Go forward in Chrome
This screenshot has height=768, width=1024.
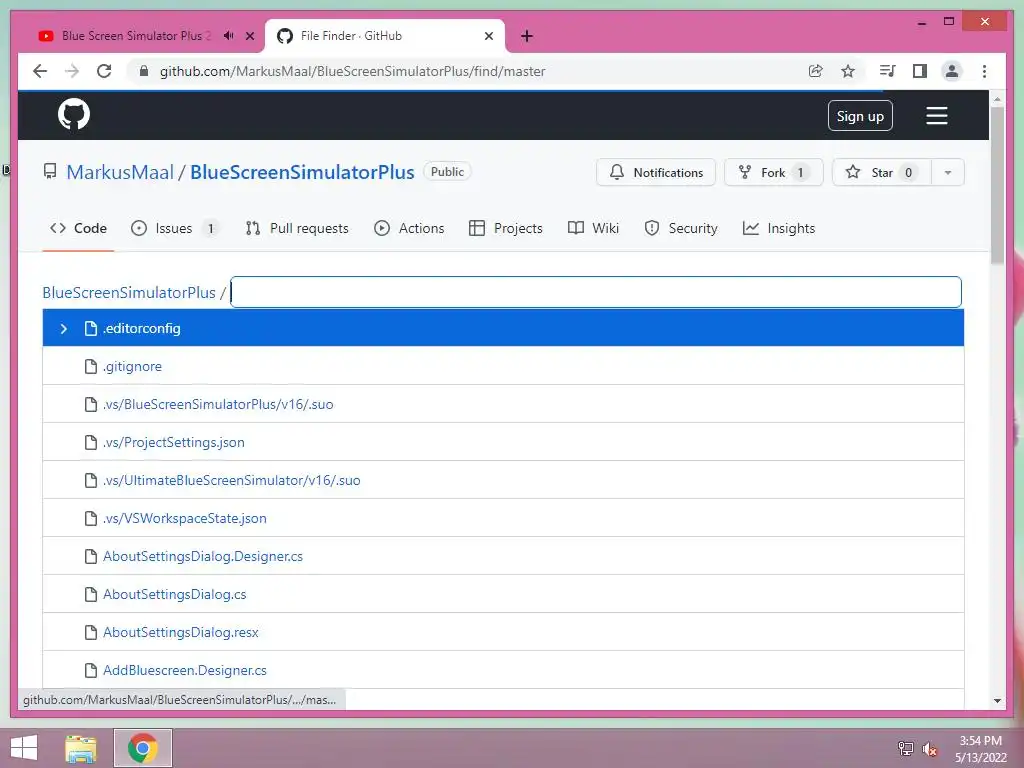(72, 71)
